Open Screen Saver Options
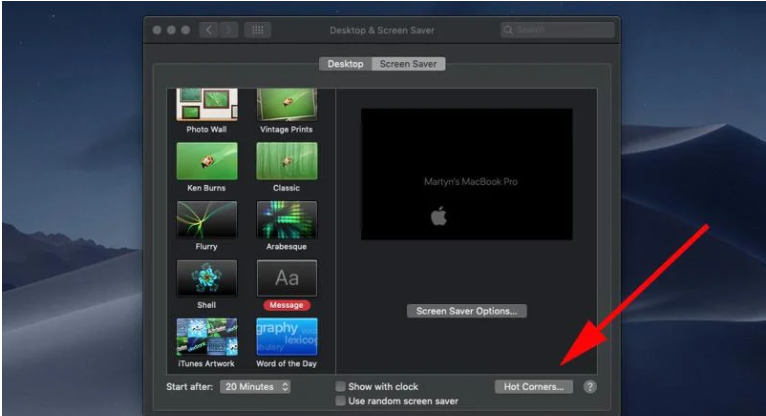Image resolution: width=766 pixels, height=416 pixels. point(467,311)
